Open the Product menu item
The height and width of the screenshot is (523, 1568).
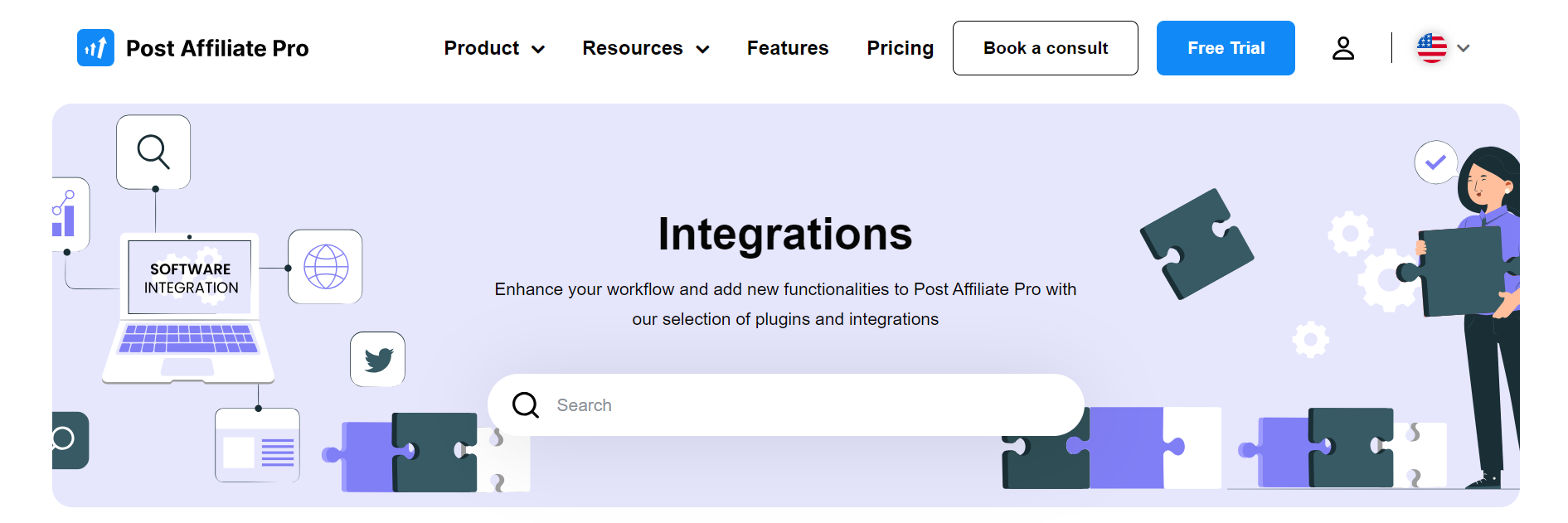click(x=482, y=48)
